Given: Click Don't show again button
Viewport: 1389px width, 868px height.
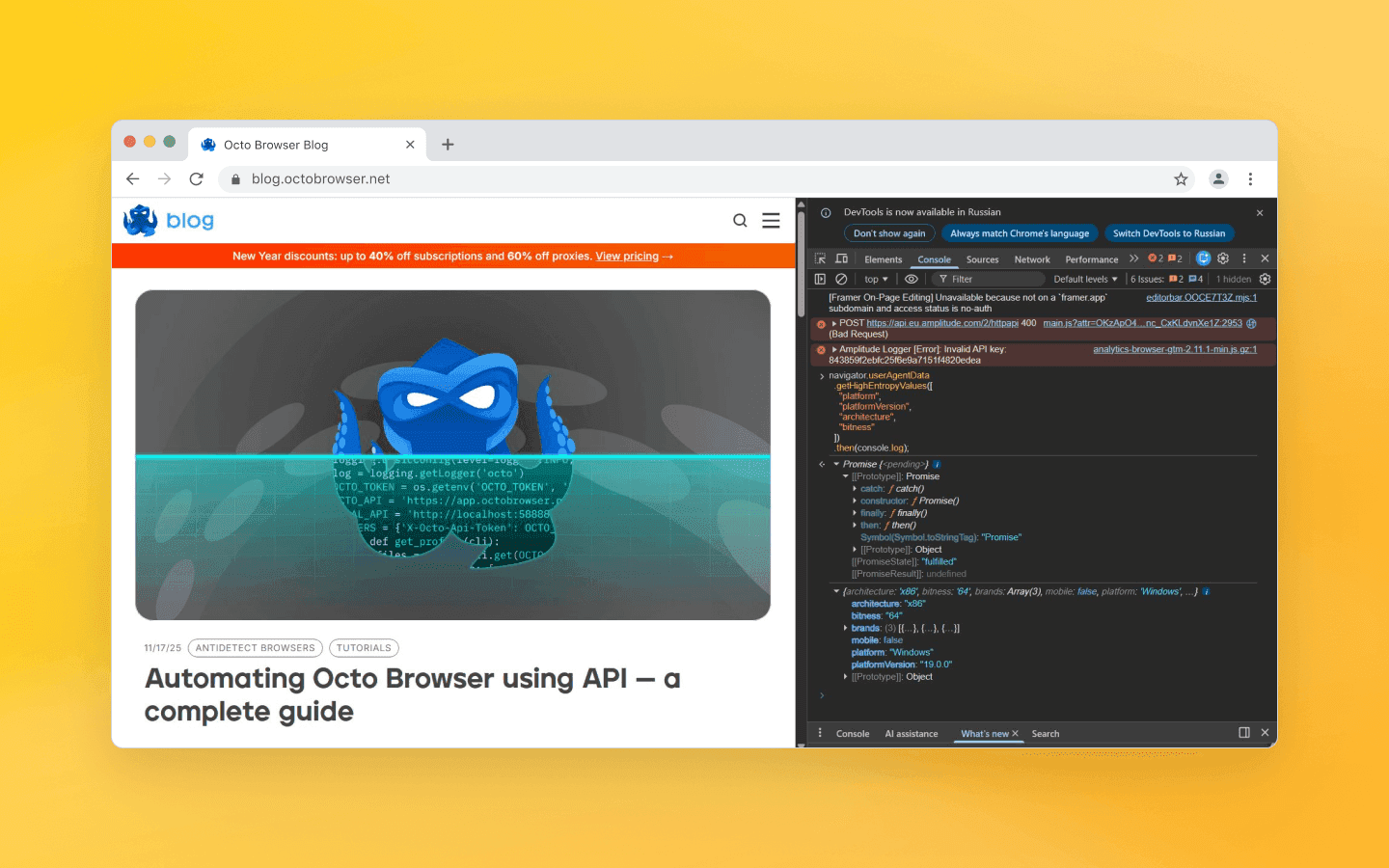Looking at the screenshot, I should (x=889, y=233).
